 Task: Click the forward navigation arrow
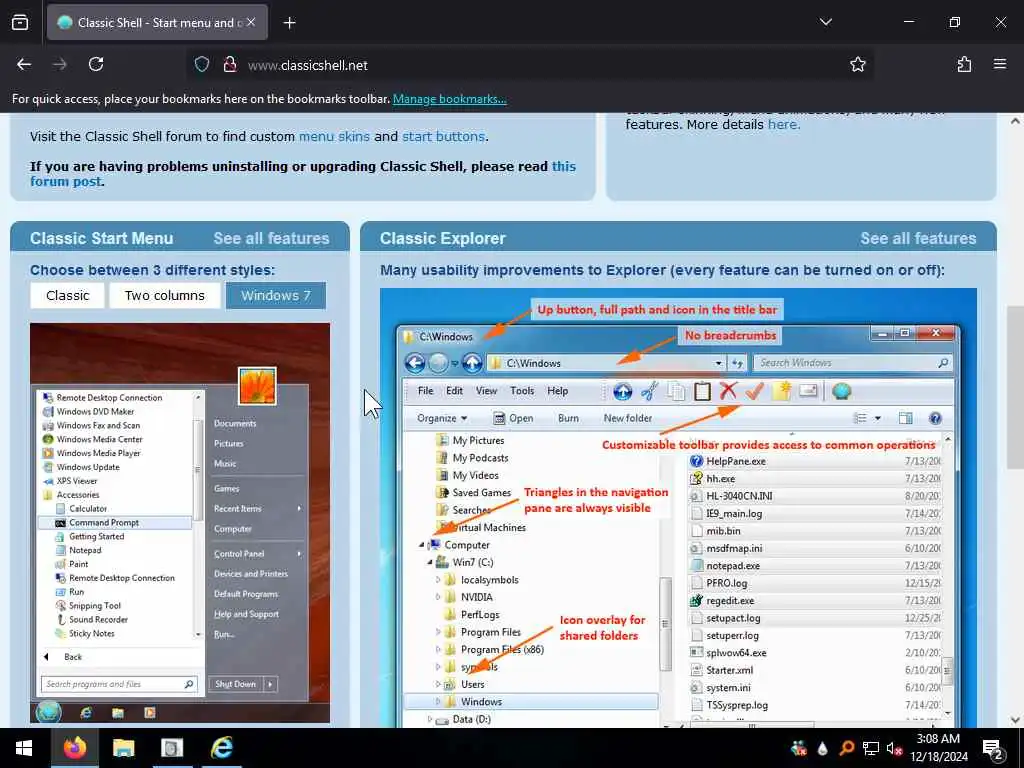(60, 65)
